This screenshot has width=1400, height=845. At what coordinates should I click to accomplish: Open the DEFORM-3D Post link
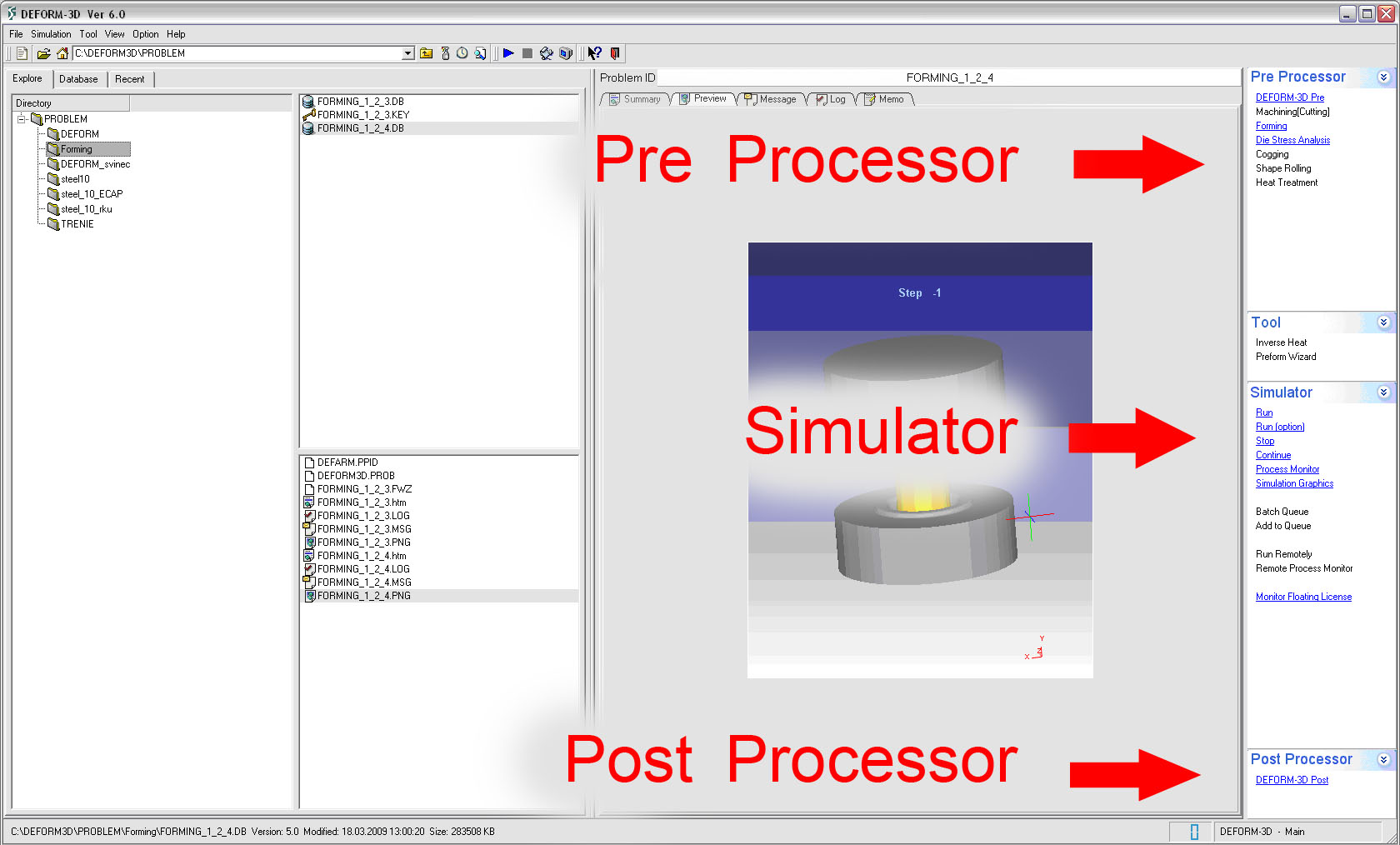[1292, 780]
